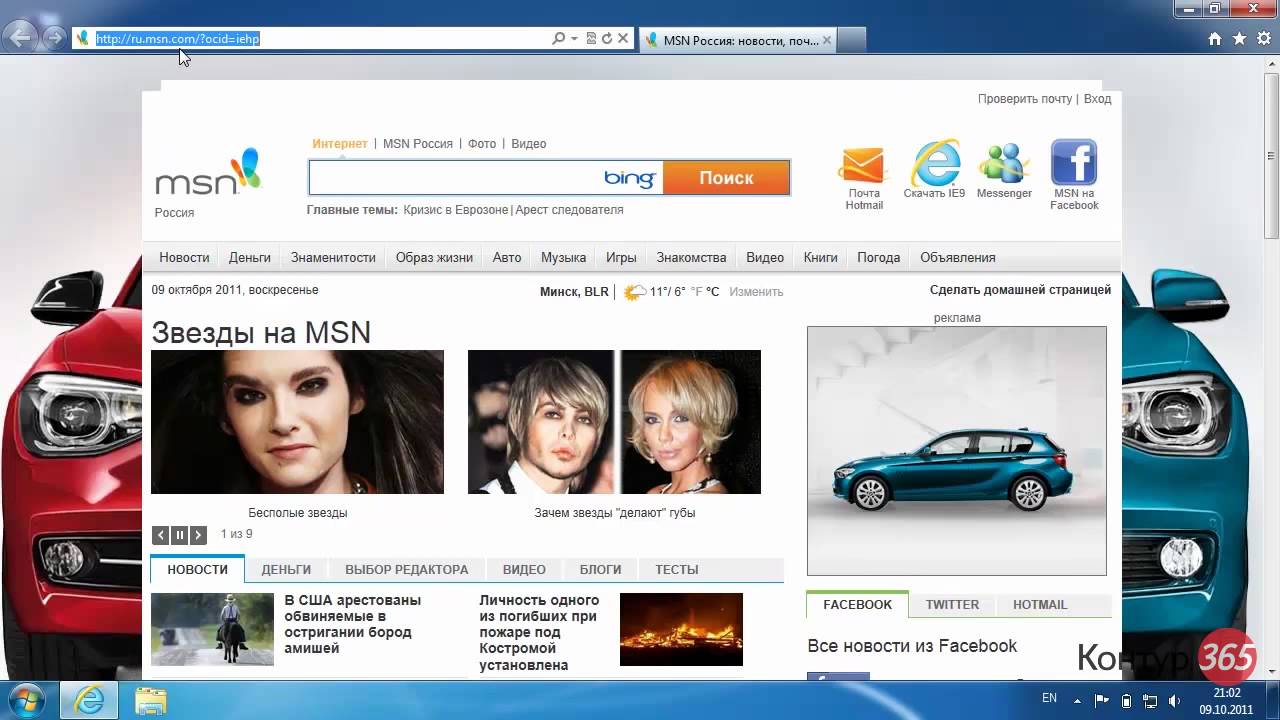Image resolution: width=1280 pixels, height=720 pixels.
Task: Open the address bar autocomplete dropdown arrow
Action: point(574,39)
